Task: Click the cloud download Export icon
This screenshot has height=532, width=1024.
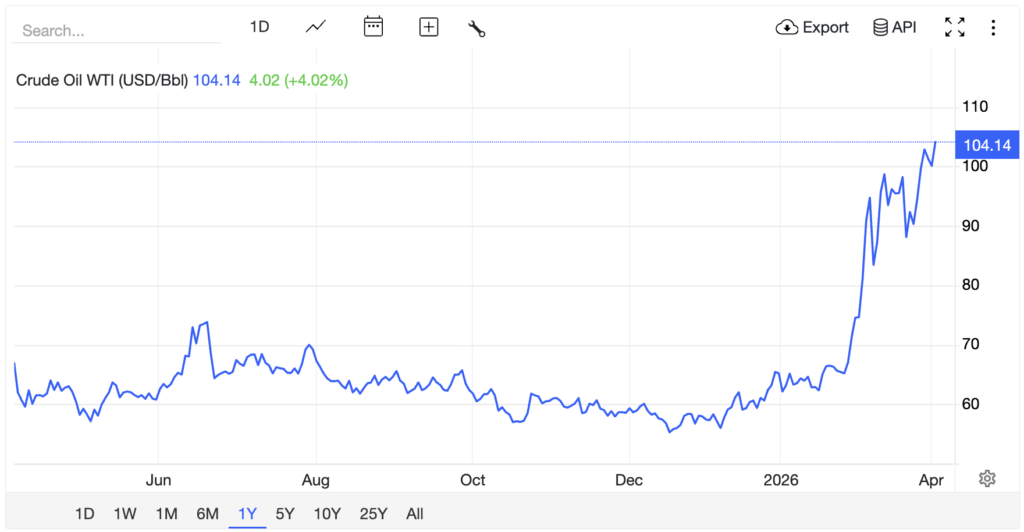Action: [786, 27]
